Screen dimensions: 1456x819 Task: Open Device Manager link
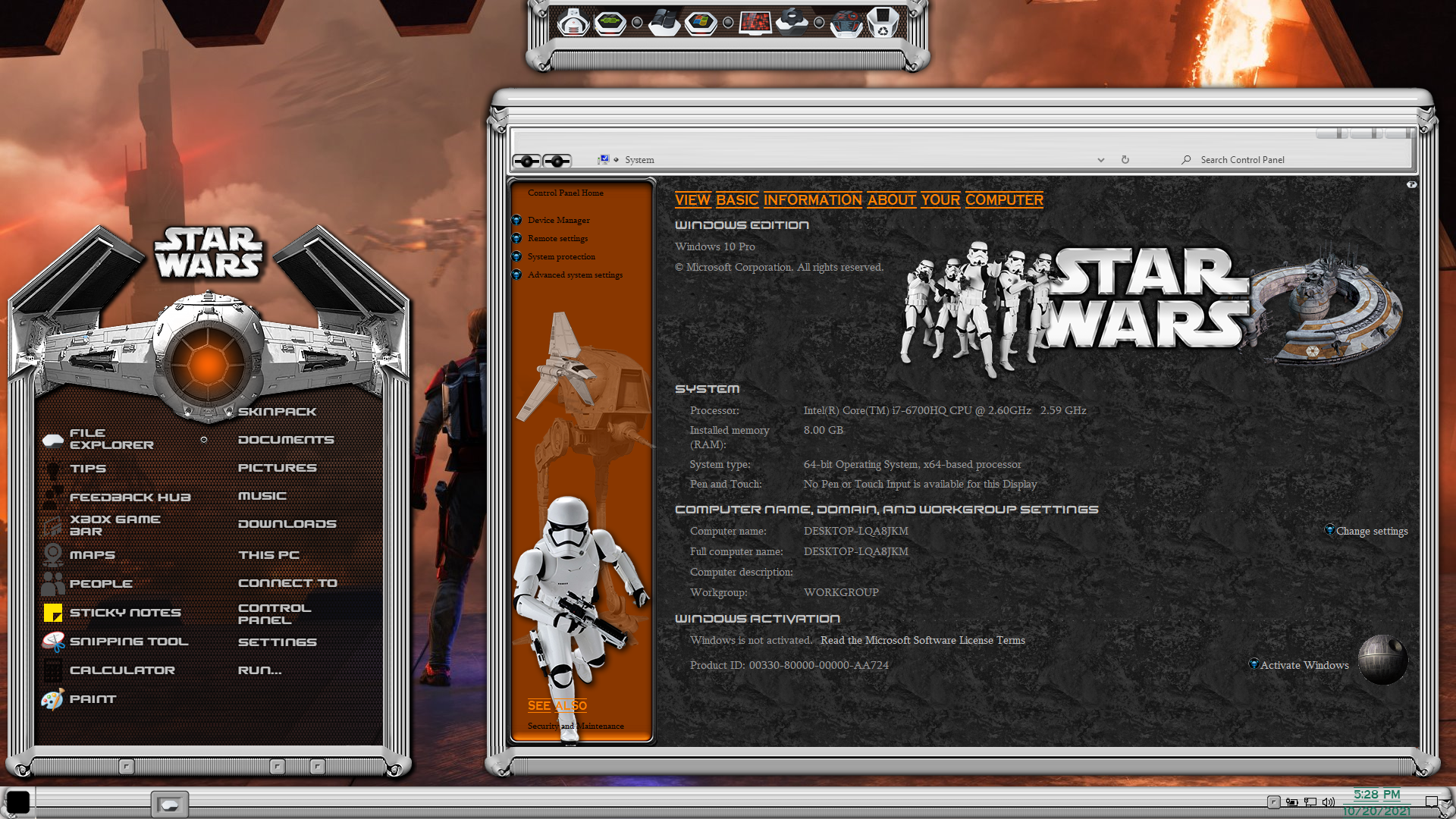click(x=558, y=220)
